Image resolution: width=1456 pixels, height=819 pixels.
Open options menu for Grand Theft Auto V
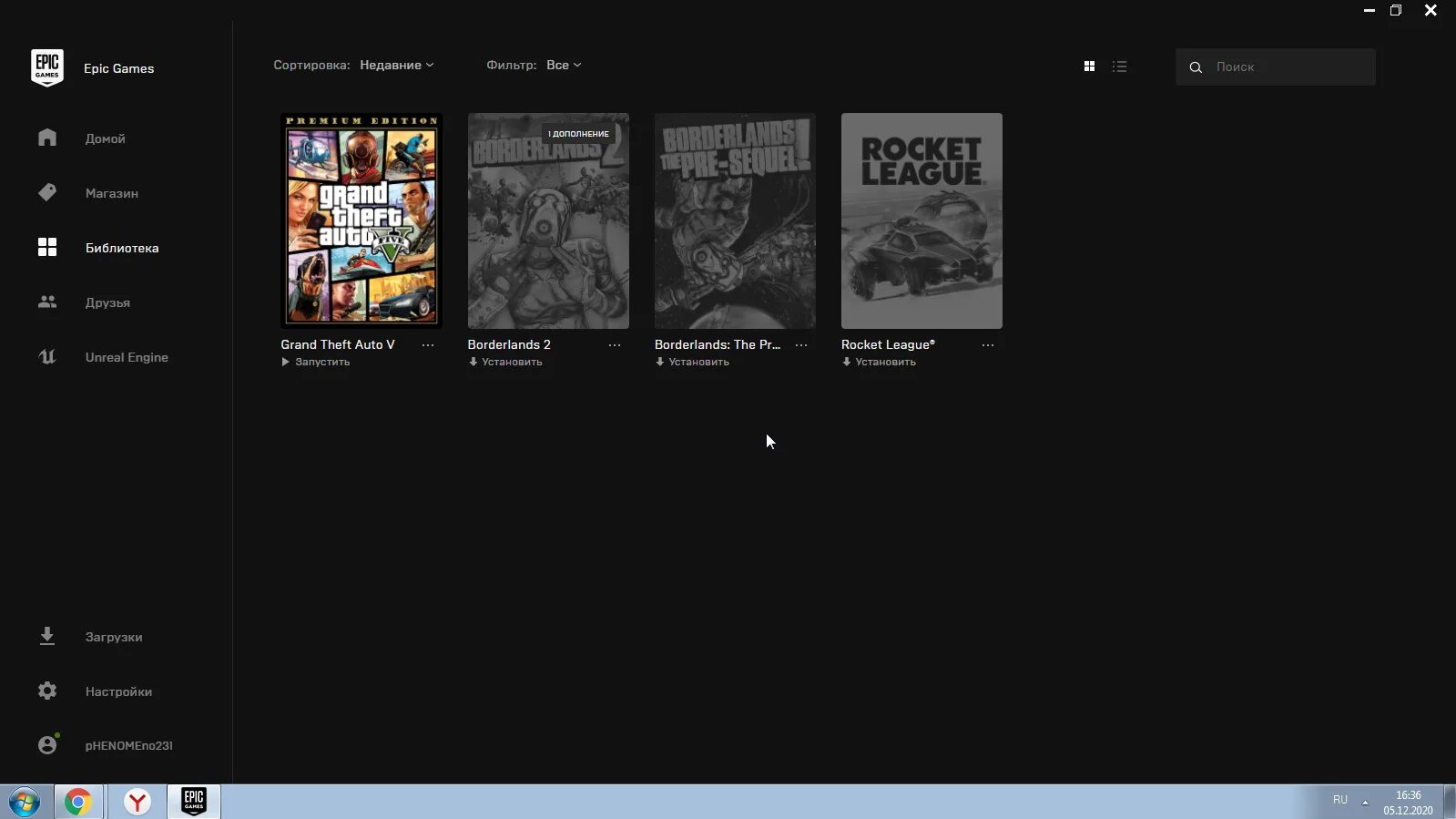coord(428,345)
